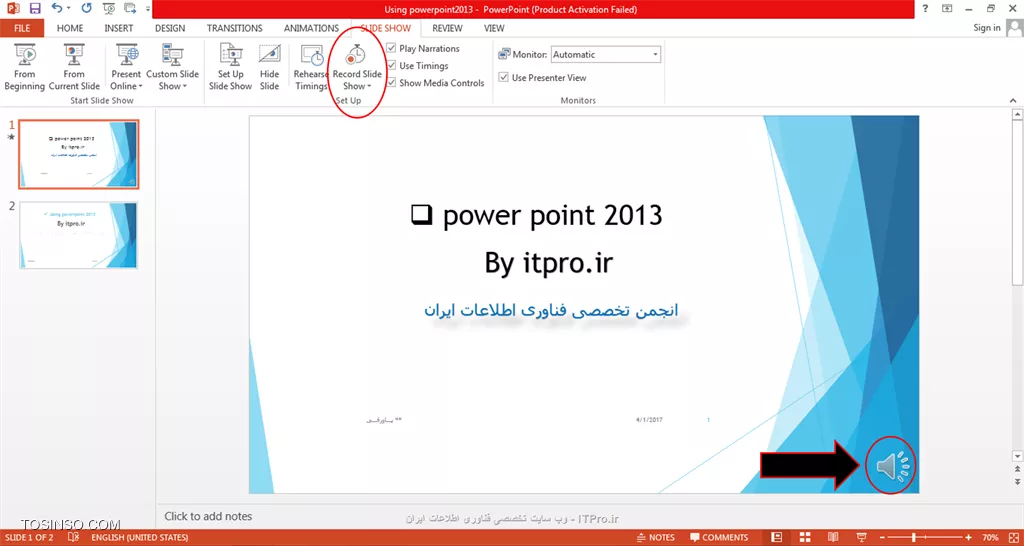Go to previous slide with double-arrow button
Image resolution: width=1024 pixels, height=546 pixels.
click(x=1017, y=468)
